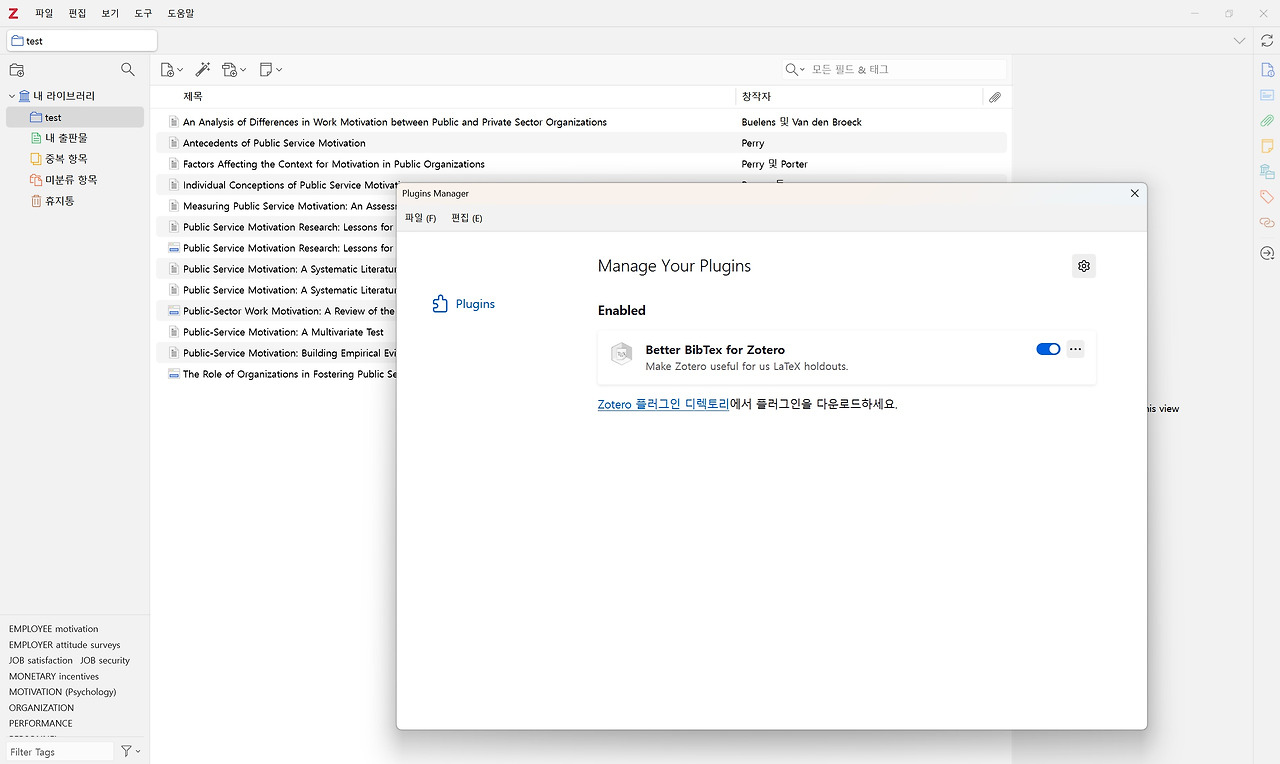Filter by tag 'EMPLOYER attitude surveys'
Viewport: 1280px width, 764px height.
click(x=64, y=645)
